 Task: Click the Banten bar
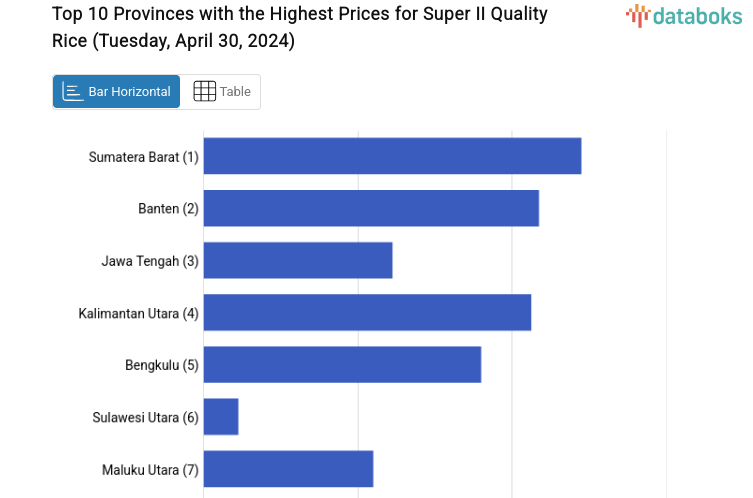tap(371, 208)
